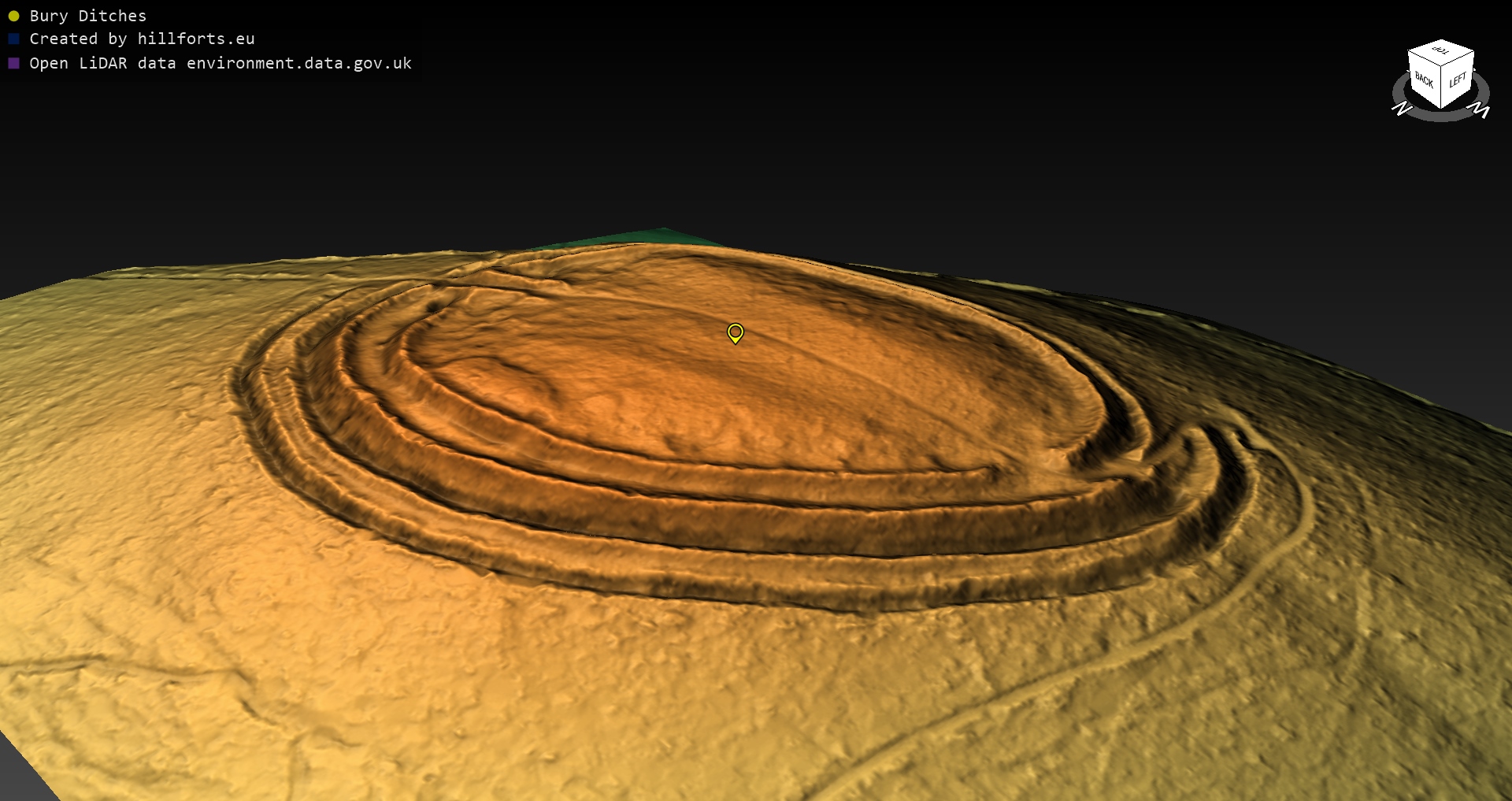This screenshot has width=1512, height=801.
Task: Click the edge between BACK and LEFT cube faces
Action: 1442,88
